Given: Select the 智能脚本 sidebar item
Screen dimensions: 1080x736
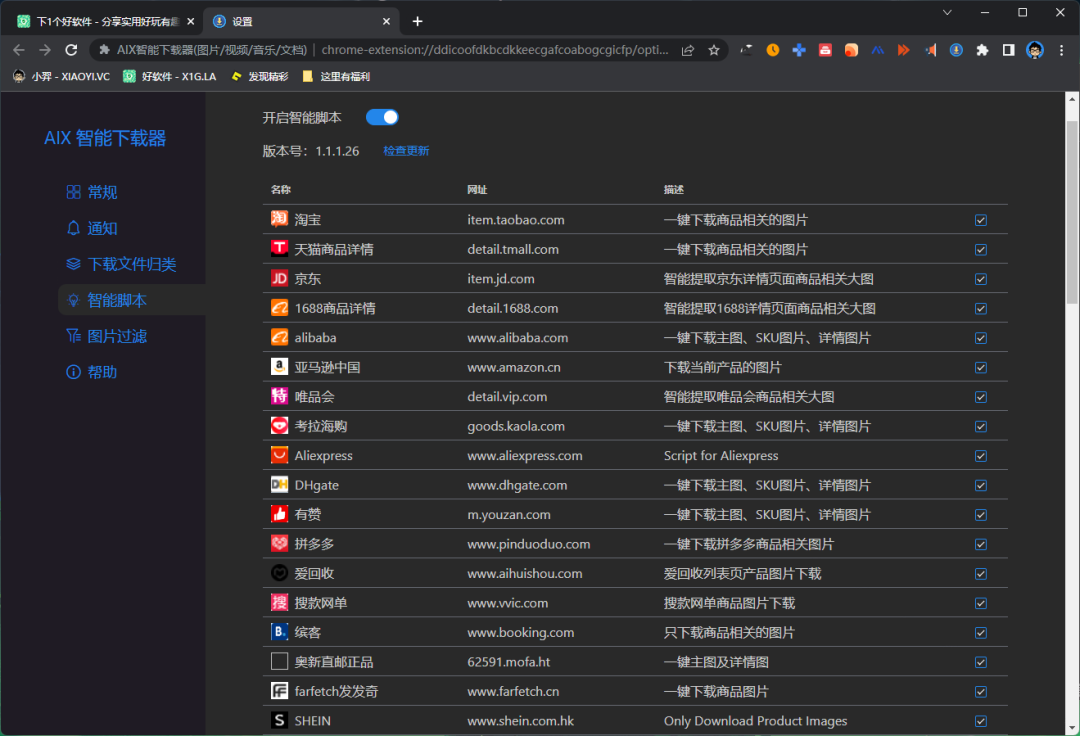Looking at the screenshot, I should [132, 300].
